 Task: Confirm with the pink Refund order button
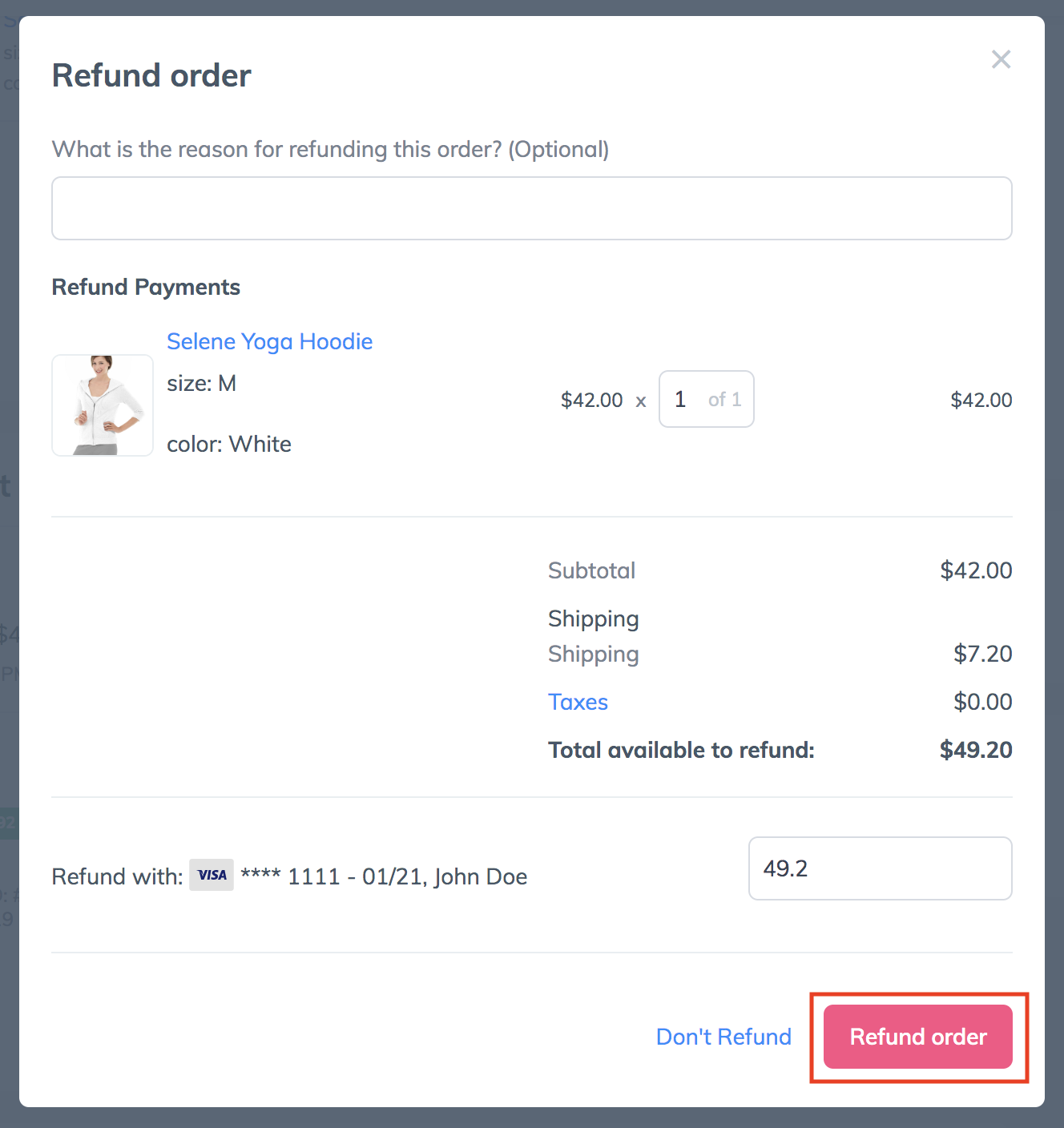coord(918,1037)
